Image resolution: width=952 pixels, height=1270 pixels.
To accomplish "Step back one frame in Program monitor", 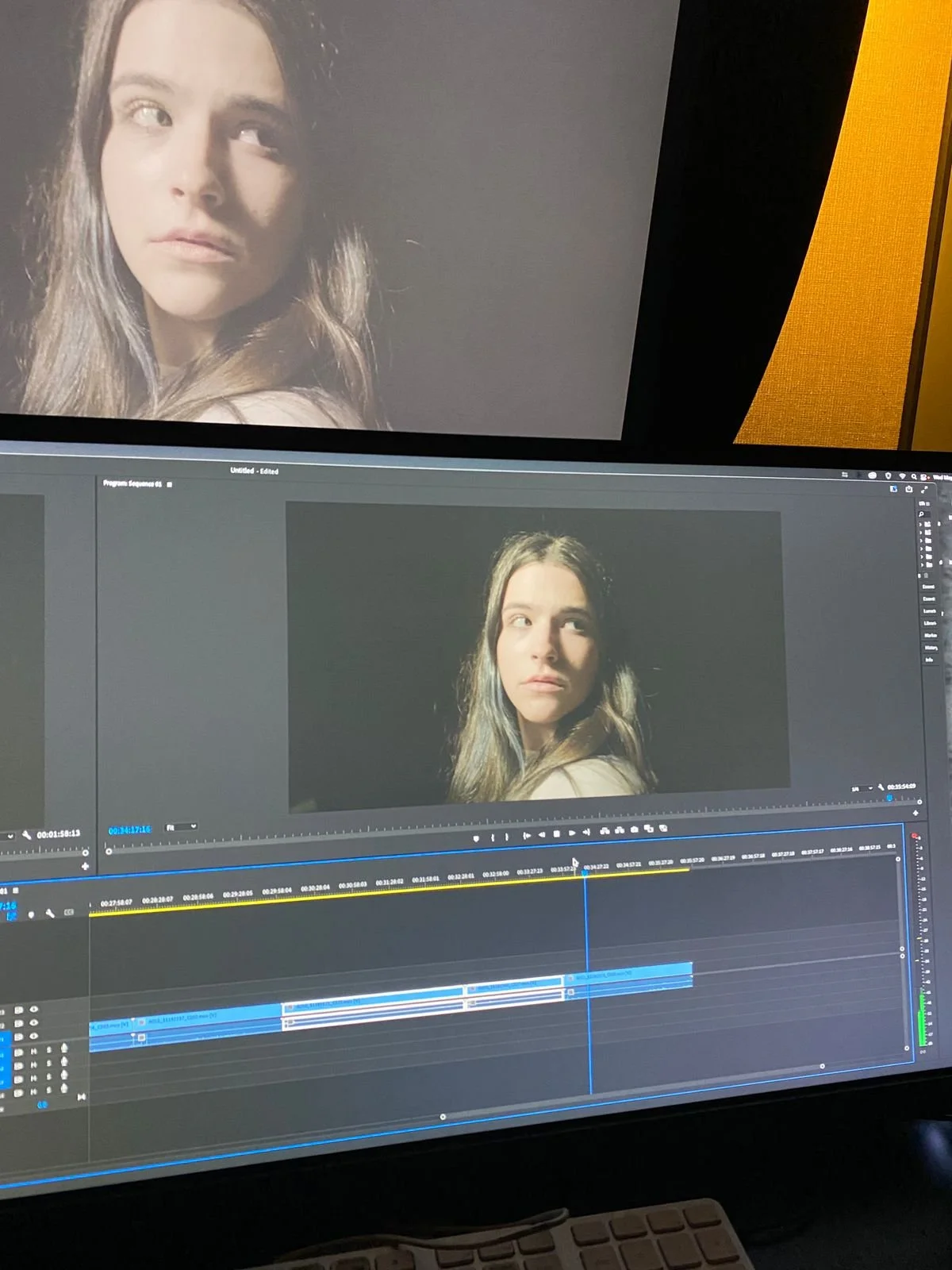I will pos(542,835).
